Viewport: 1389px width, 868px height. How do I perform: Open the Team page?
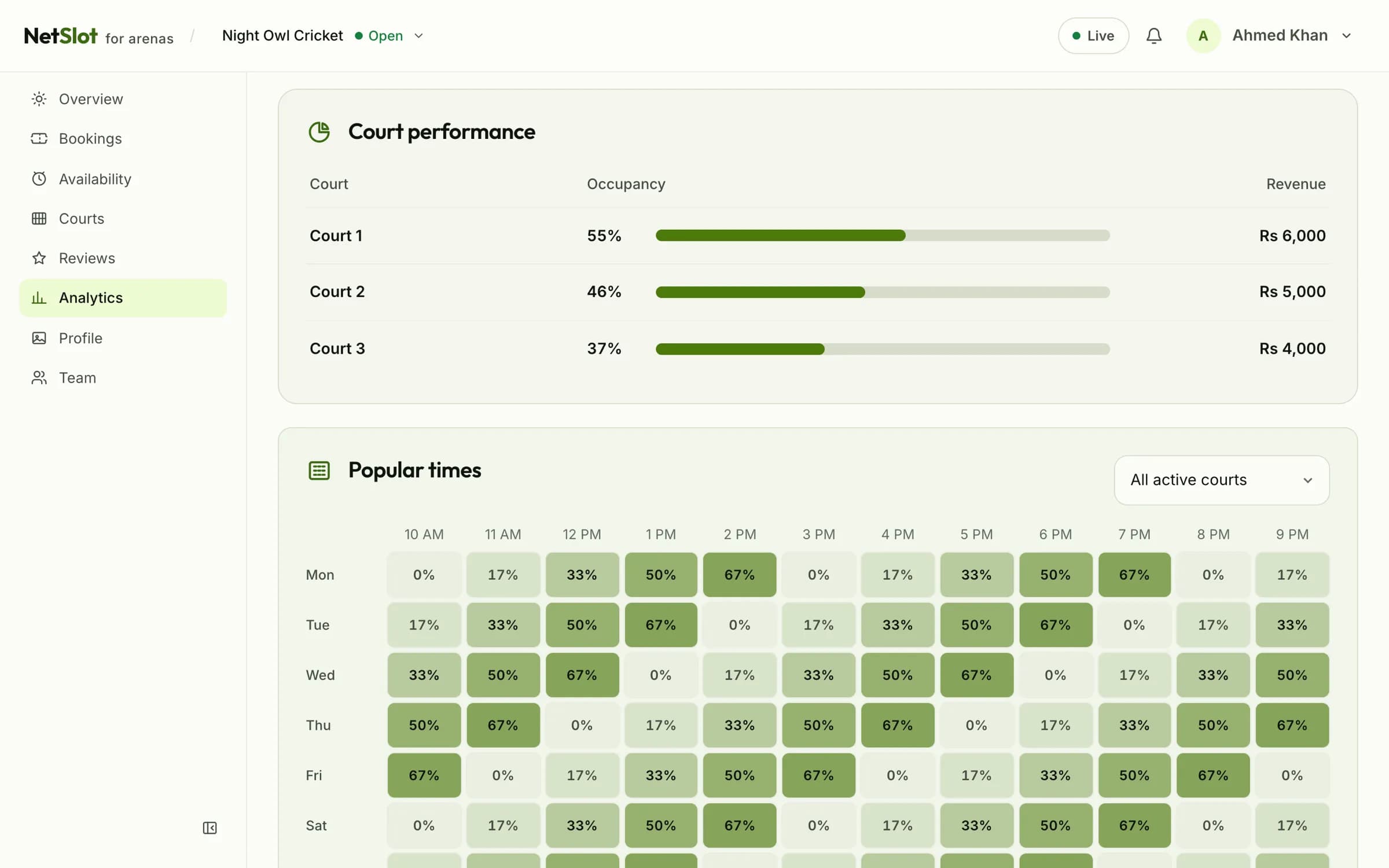coord(123,378)
